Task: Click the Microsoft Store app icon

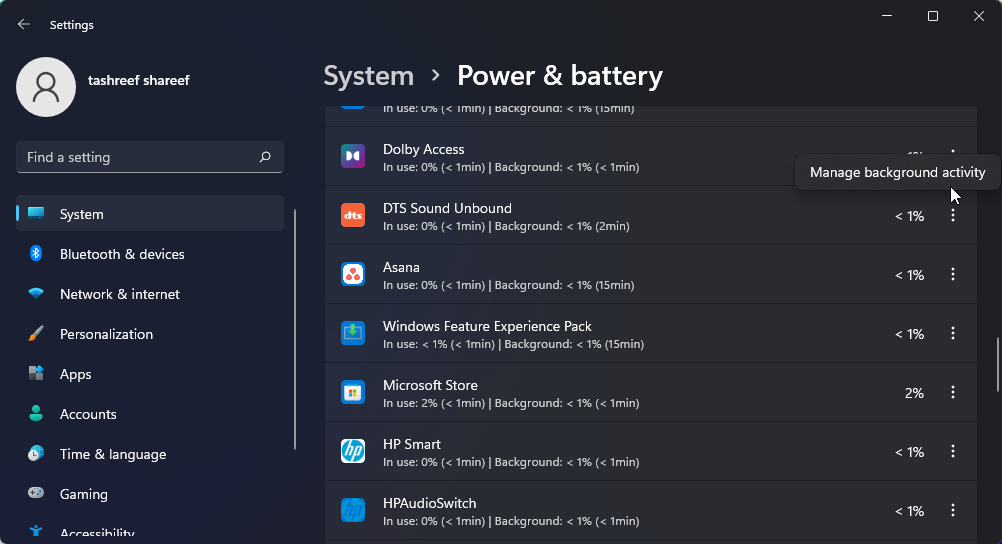Action: click(352, 393)
